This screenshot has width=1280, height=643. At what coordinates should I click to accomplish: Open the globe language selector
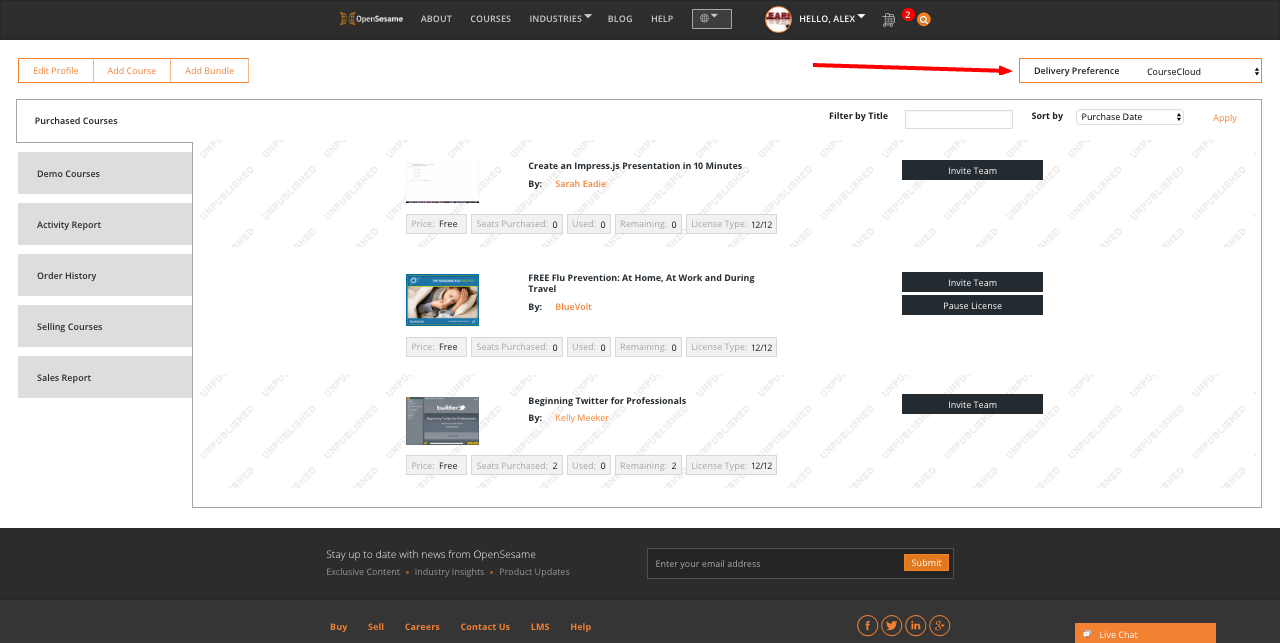click(711, 19)
